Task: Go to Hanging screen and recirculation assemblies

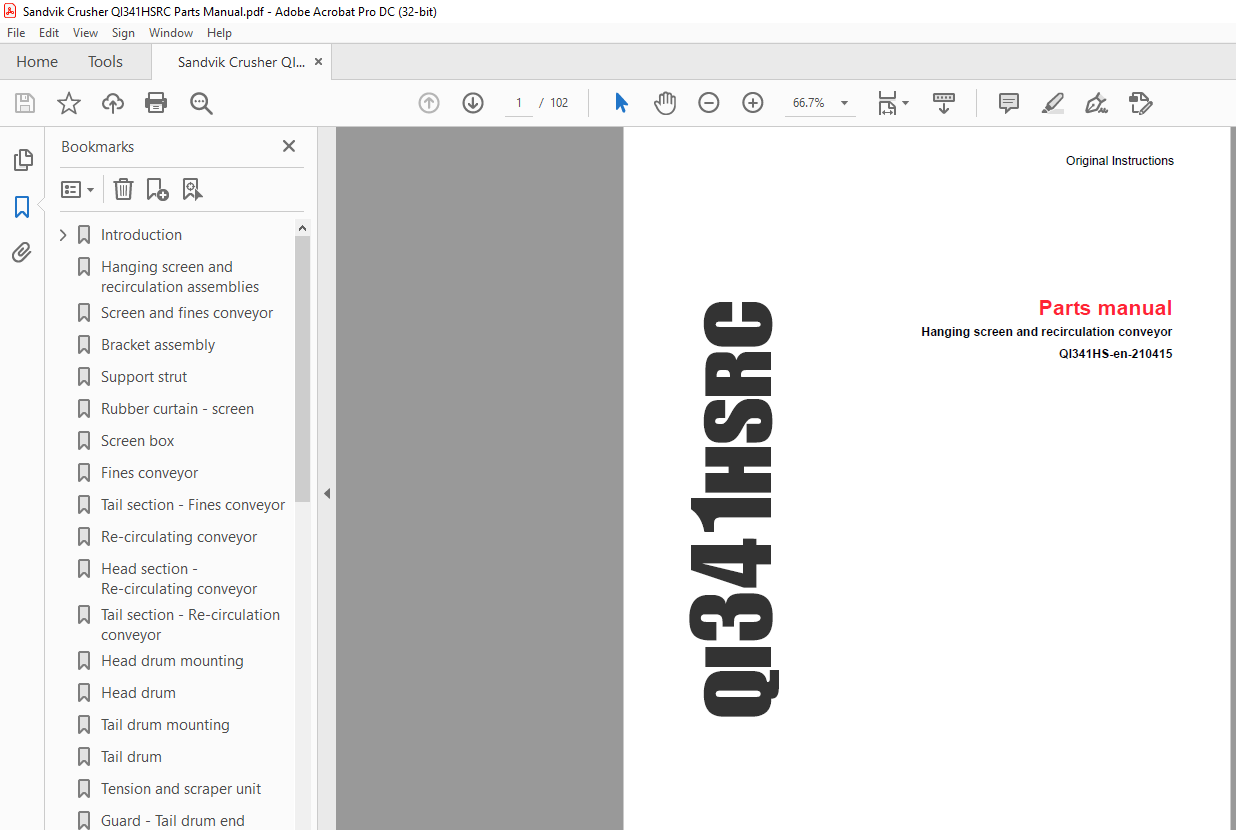Action: pyautogui.click(x=180, y=277)
